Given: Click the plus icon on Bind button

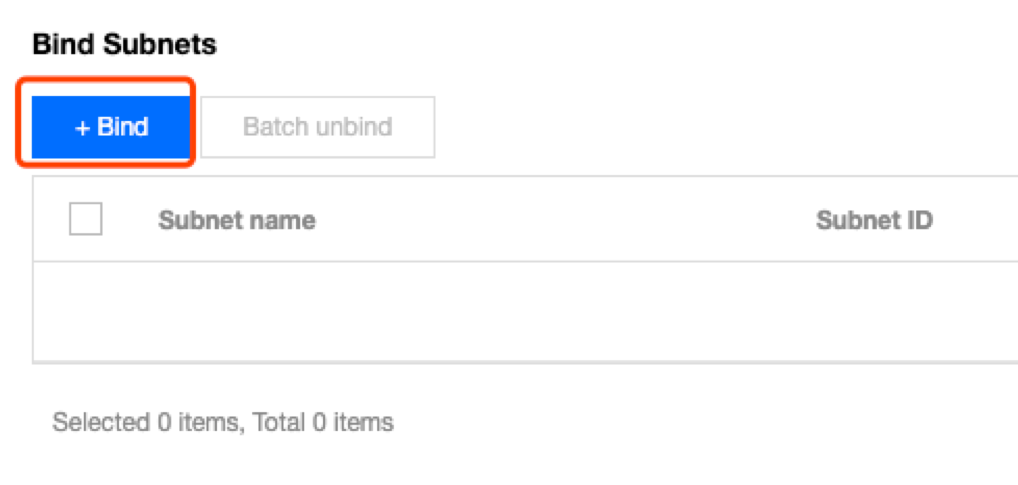Looking at the screenshot, I should (x=83, y=128).
